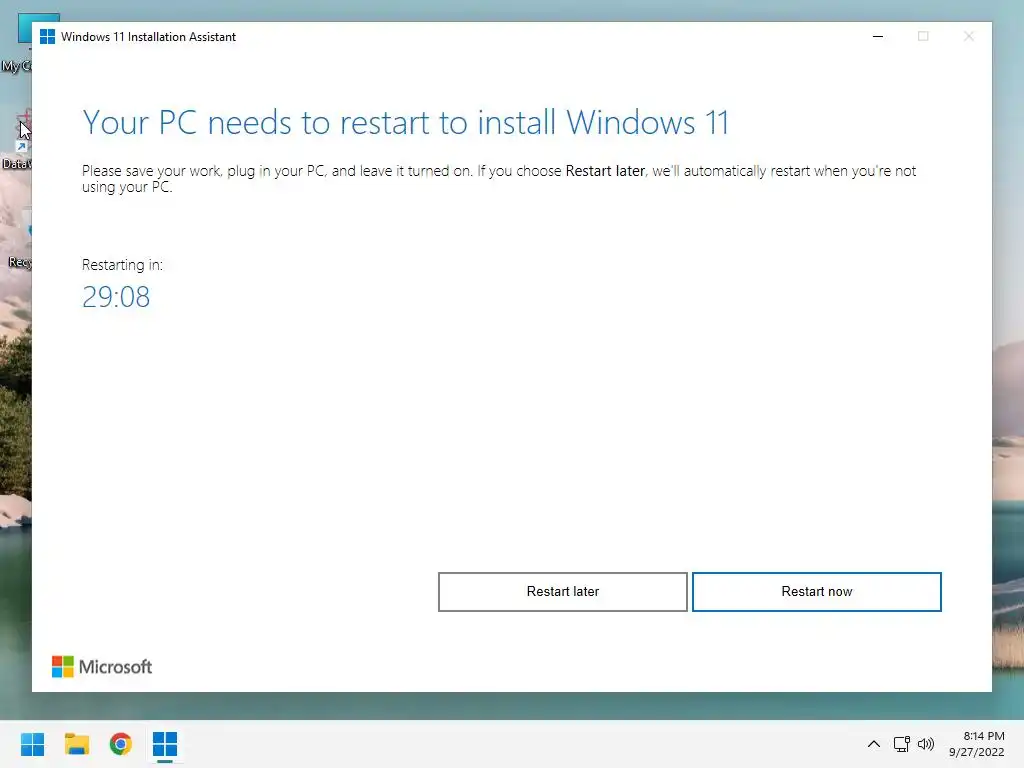Viewport: 1024px width, 768px height.
Task: Click the bold 'Restart later' text in paragraph
Action: (x=605, y=171)
